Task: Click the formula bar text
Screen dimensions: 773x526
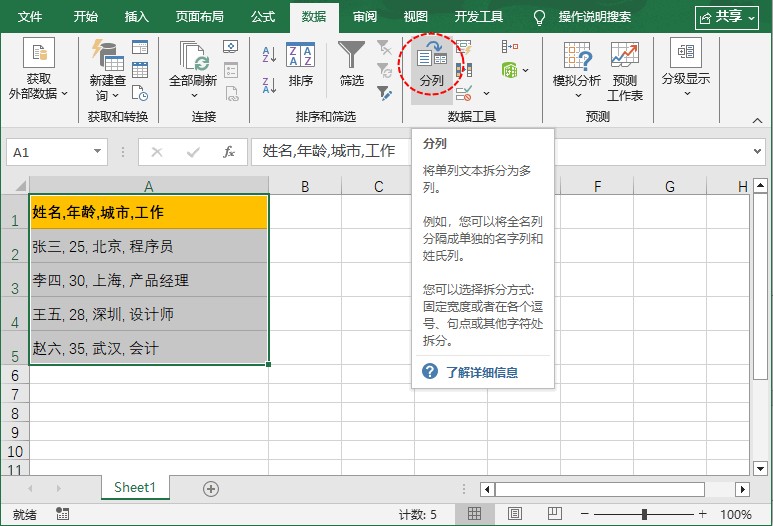Action: click(x=328, y=151)
